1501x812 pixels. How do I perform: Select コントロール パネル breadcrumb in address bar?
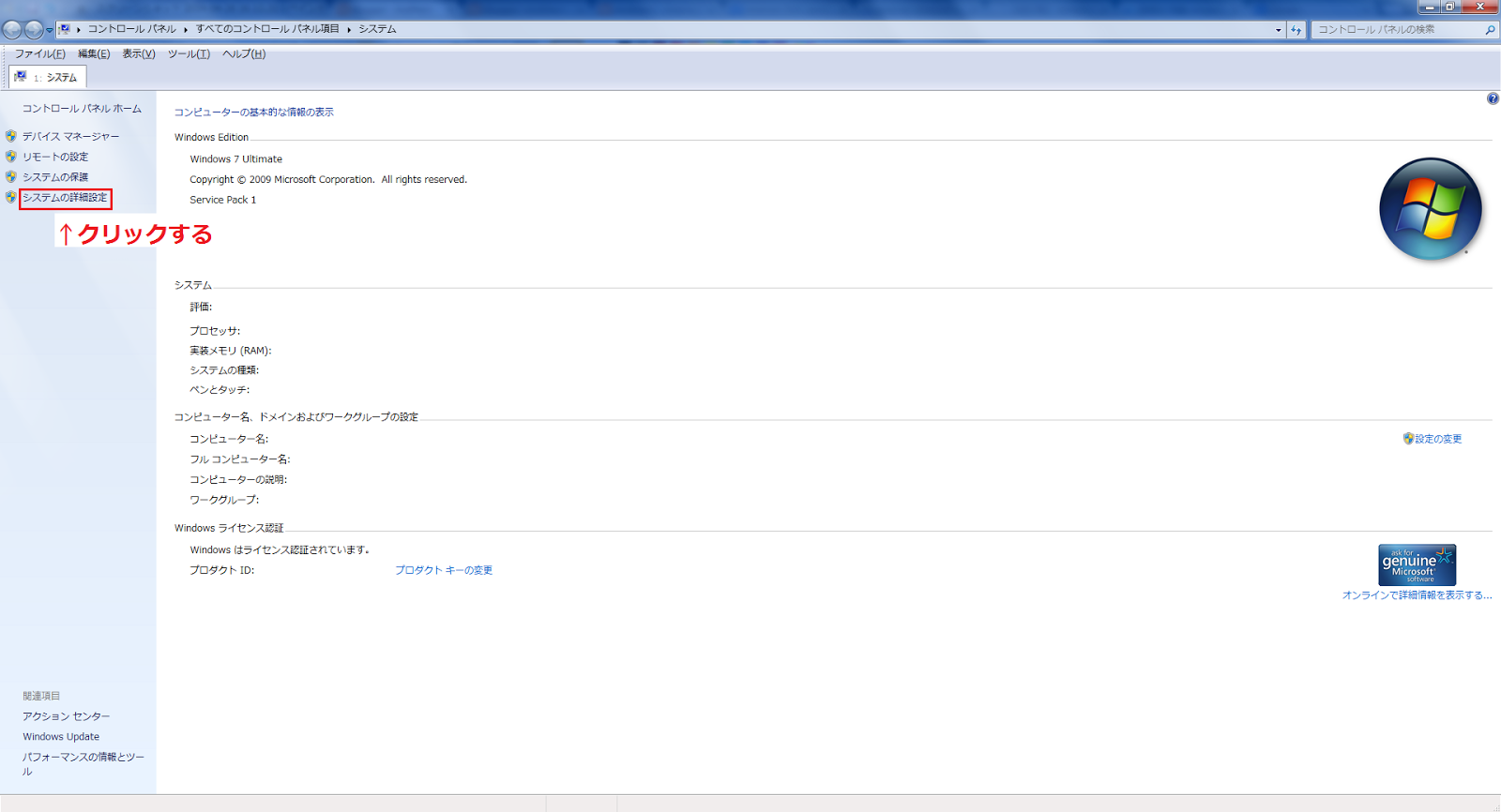(x=132, y=29)
